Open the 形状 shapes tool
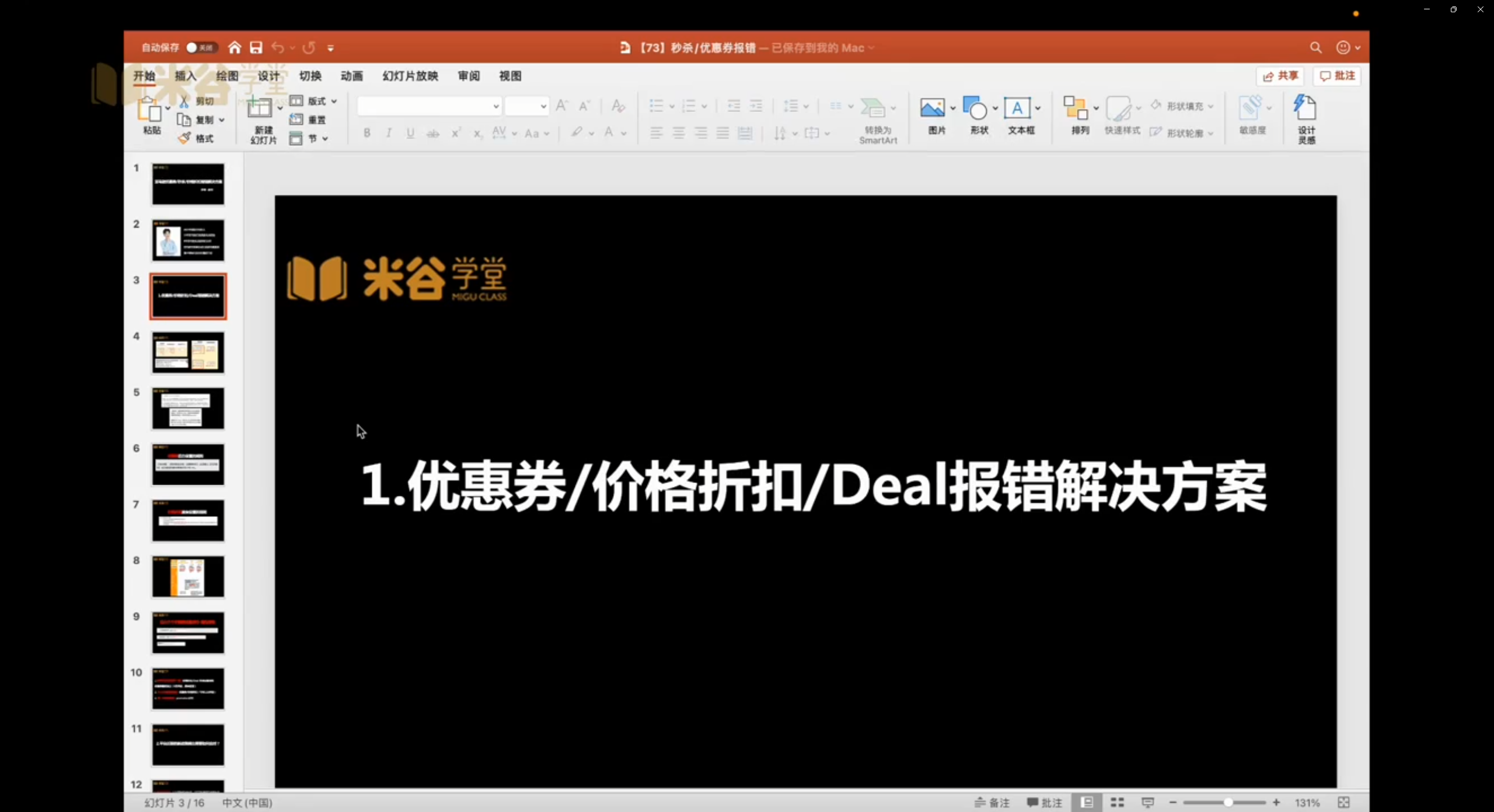Image resolution: width=1494 pixels, height=812 pixels. pos(975,109)
